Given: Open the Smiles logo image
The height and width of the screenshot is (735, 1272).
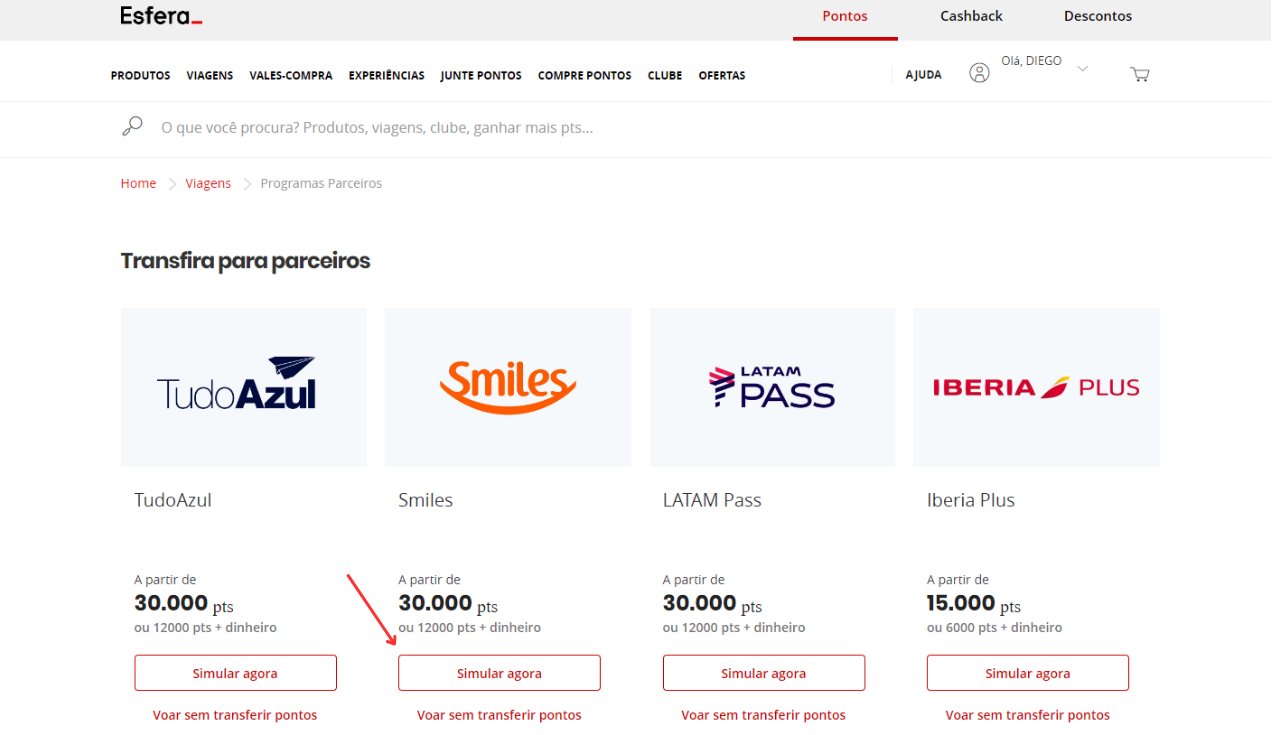Looking at the screenshot, I should point(508,387).
